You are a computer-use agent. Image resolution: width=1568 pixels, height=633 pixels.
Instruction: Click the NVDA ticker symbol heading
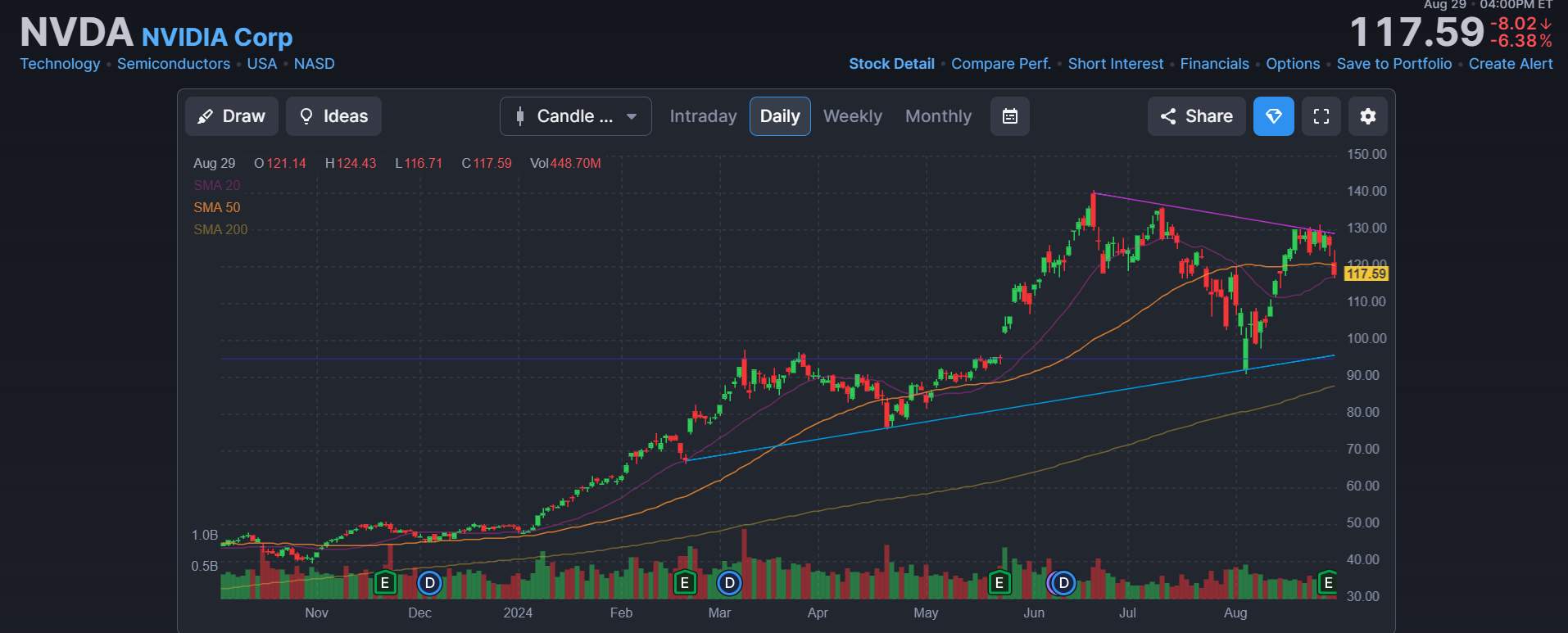pos(76,33)
